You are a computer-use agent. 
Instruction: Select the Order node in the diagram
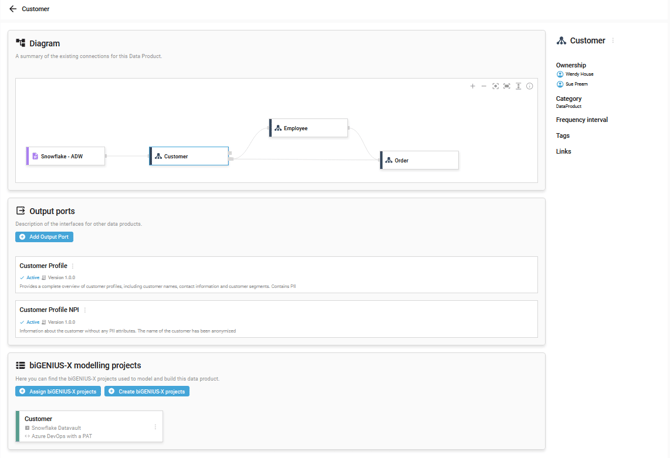[x=420, y=160]
